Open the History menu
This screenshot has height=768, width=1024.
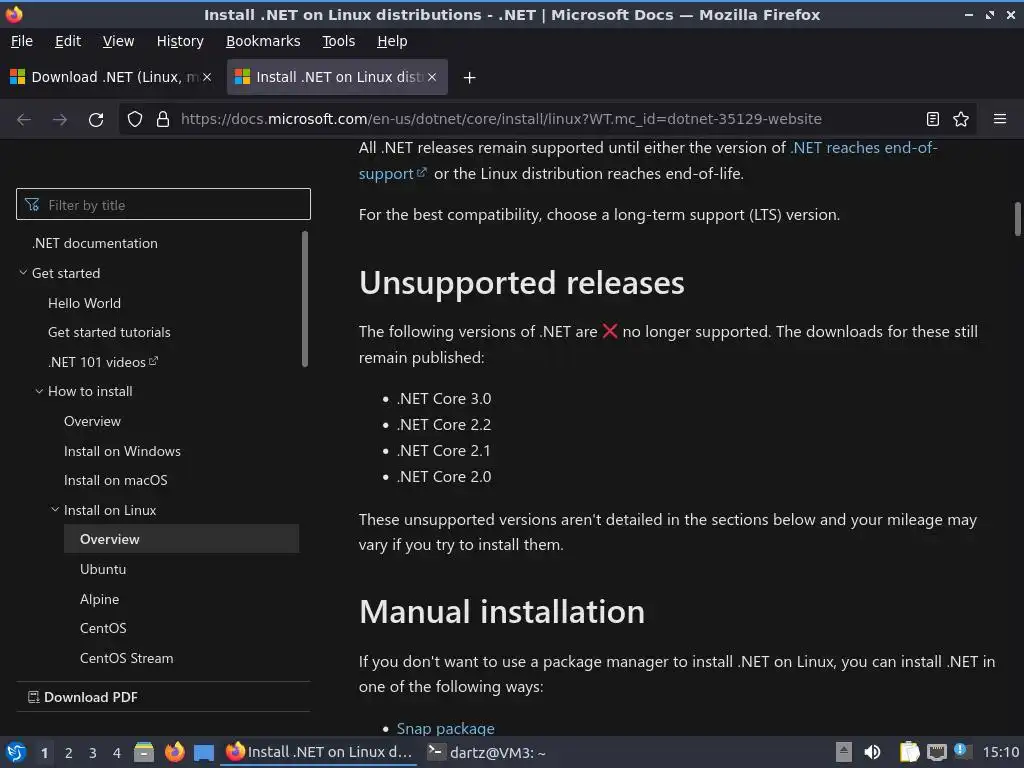point(180,41)
